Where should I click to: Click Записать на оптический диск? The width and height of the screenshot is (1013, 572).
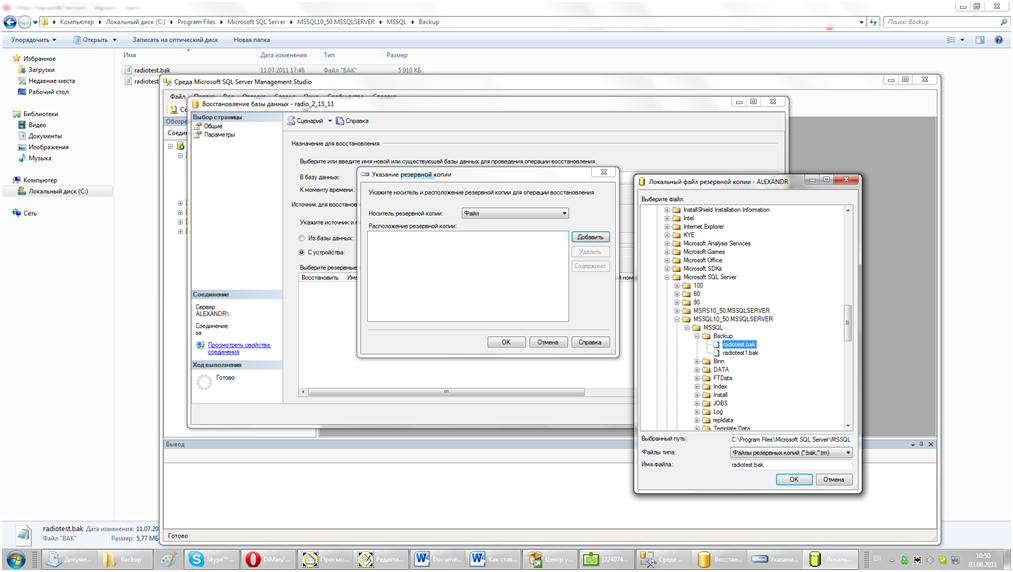[175, 40]
